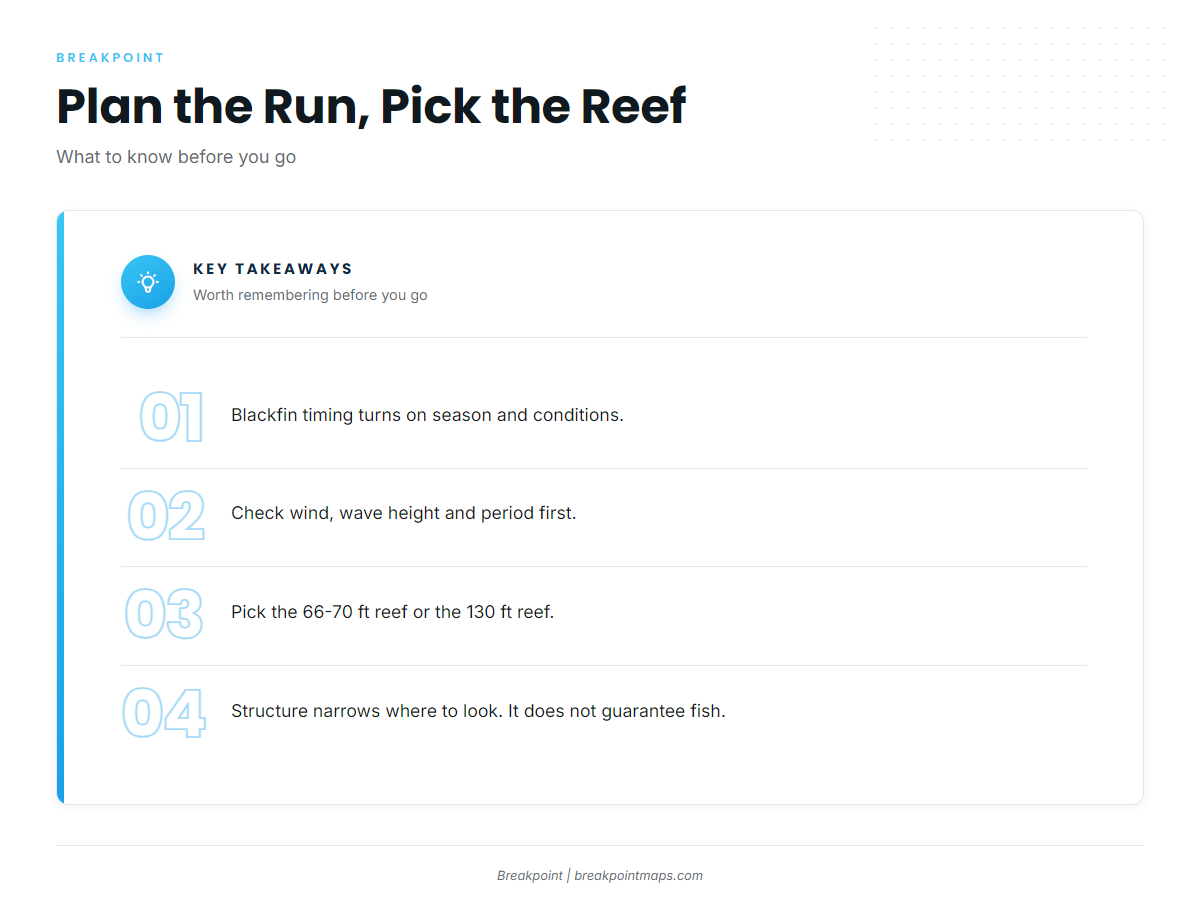Click the KEY TAKEAWAYS section header
1200x910 pixels.
[273, 269]
